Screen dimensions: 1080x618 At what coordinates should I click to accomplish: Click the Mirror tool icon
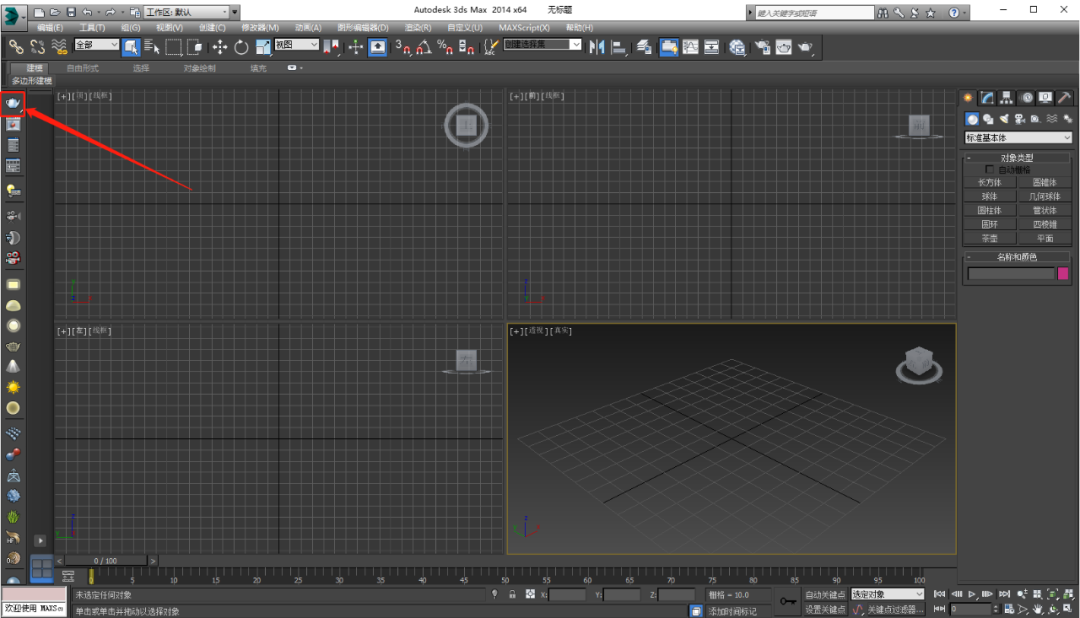point(596,47)
